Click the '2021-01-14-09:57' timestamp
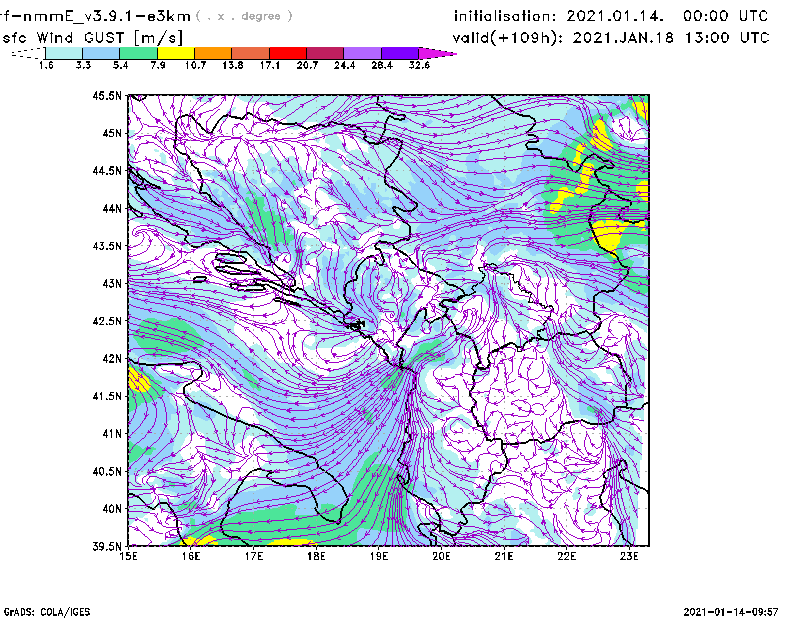Screen dimensions: 800x618 [x=731, y=612]
